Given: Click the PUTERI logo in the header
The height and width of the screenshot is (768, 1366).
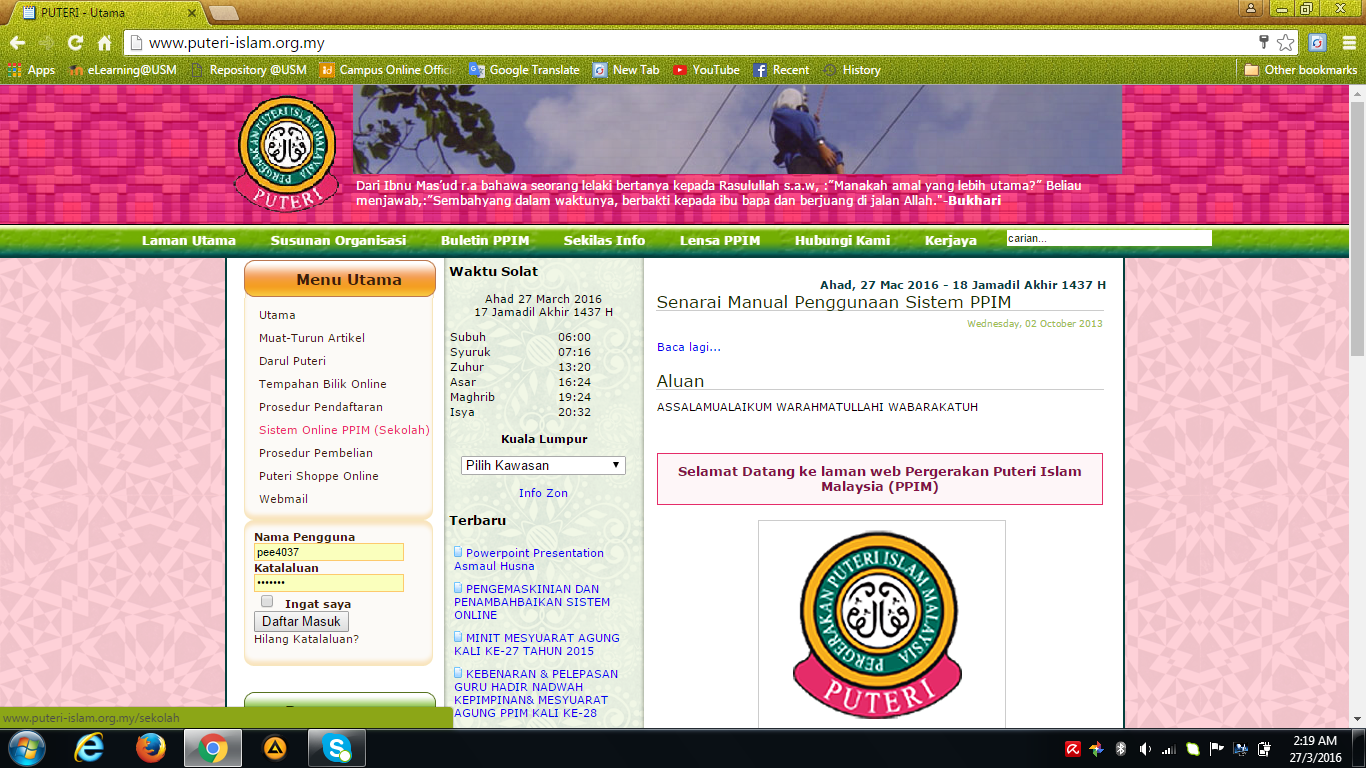Looking at the screenshot, I should coord(286,153).
